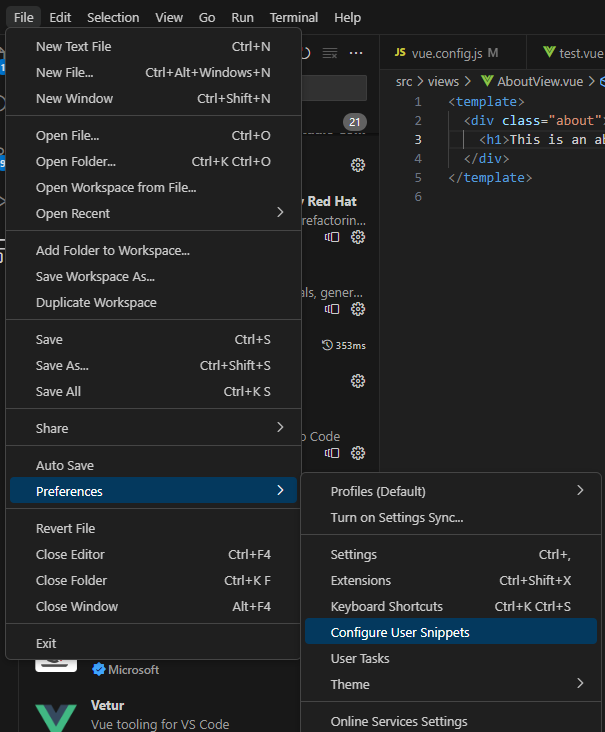Viewport: 605px width, 732px height.
Task: Click the Vetur extension logo
Action: (56, 718)
